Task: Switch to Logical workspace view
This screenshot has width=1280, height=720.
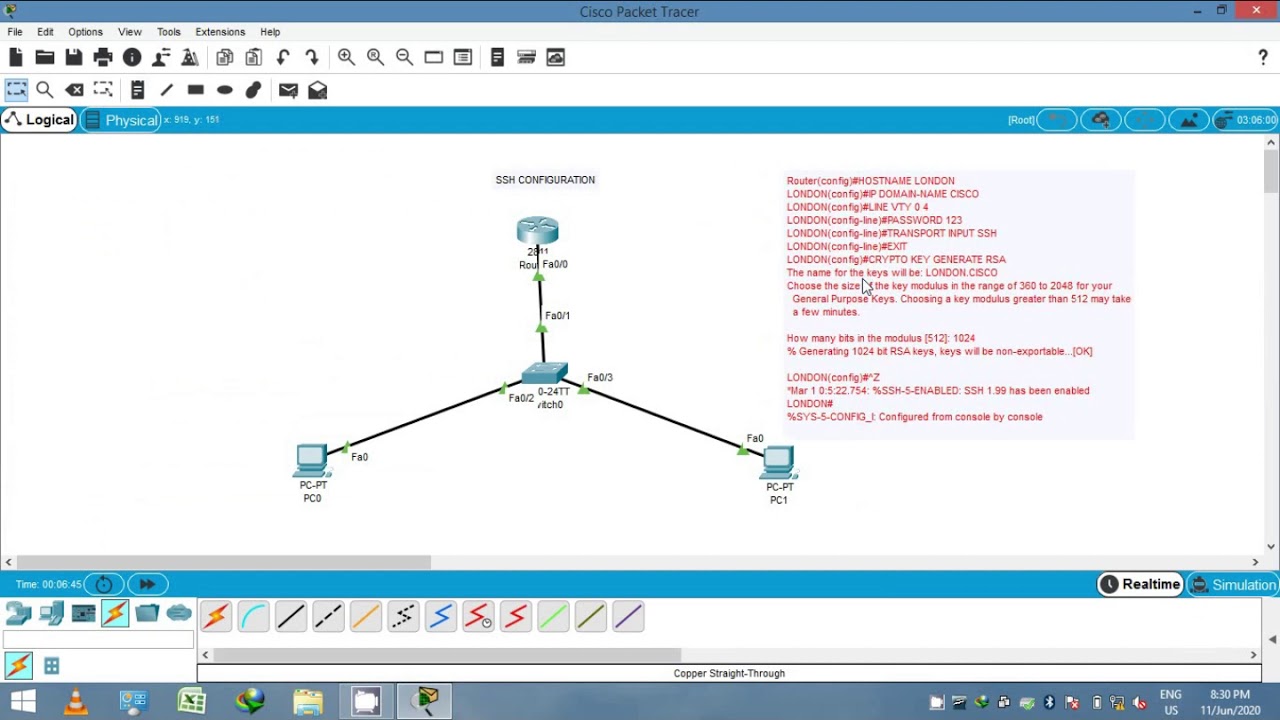Action: tap(39, 120)
